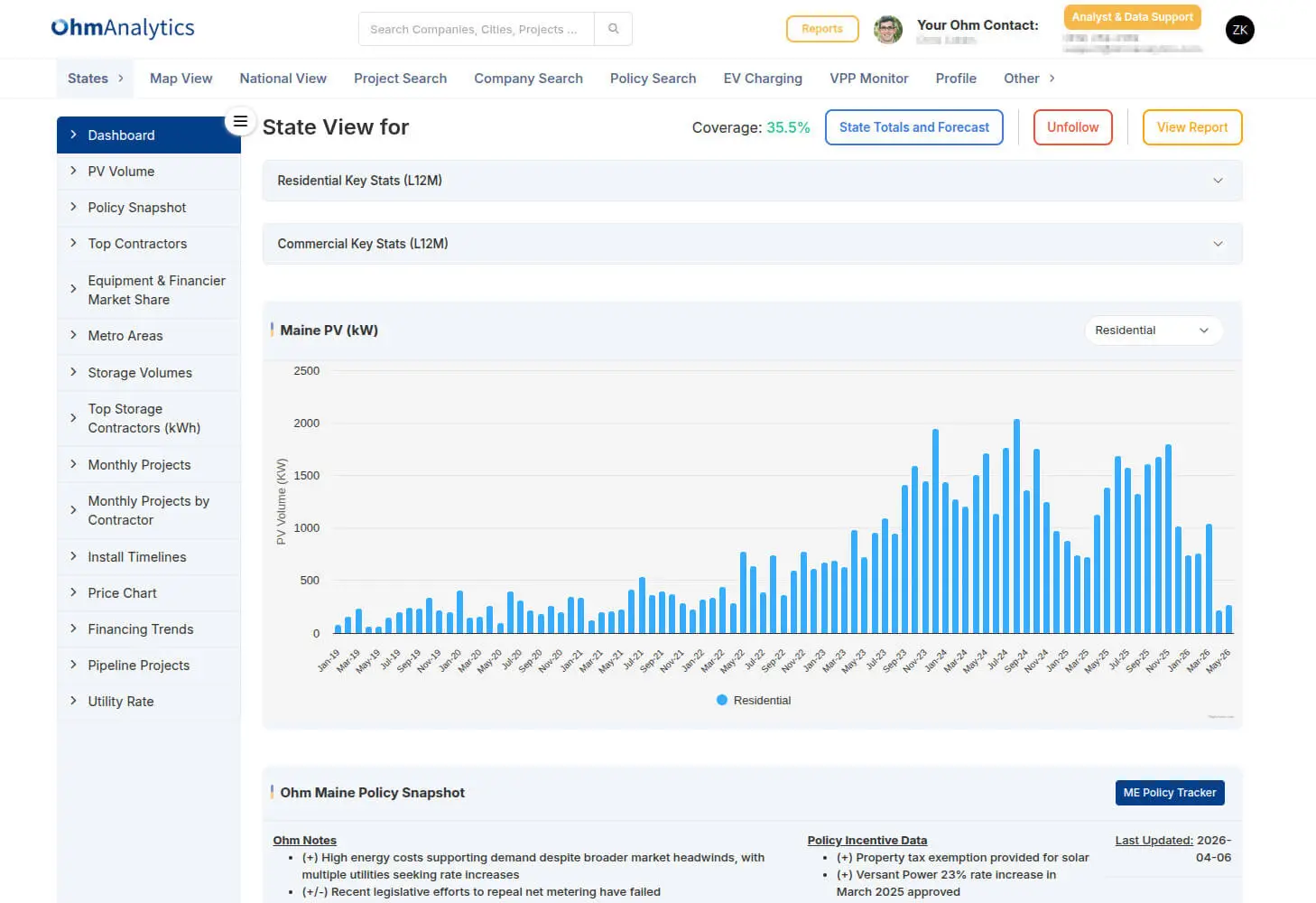Open the ZK user avatar menu
The width and height of the screenshot is (1316, 903).
click(1240, 30)
